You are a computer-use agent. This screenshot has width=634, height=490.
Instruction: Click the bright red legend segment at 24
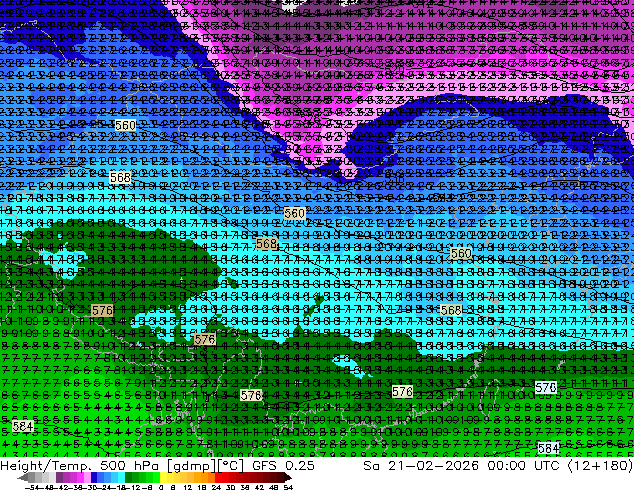coord(218,477)
